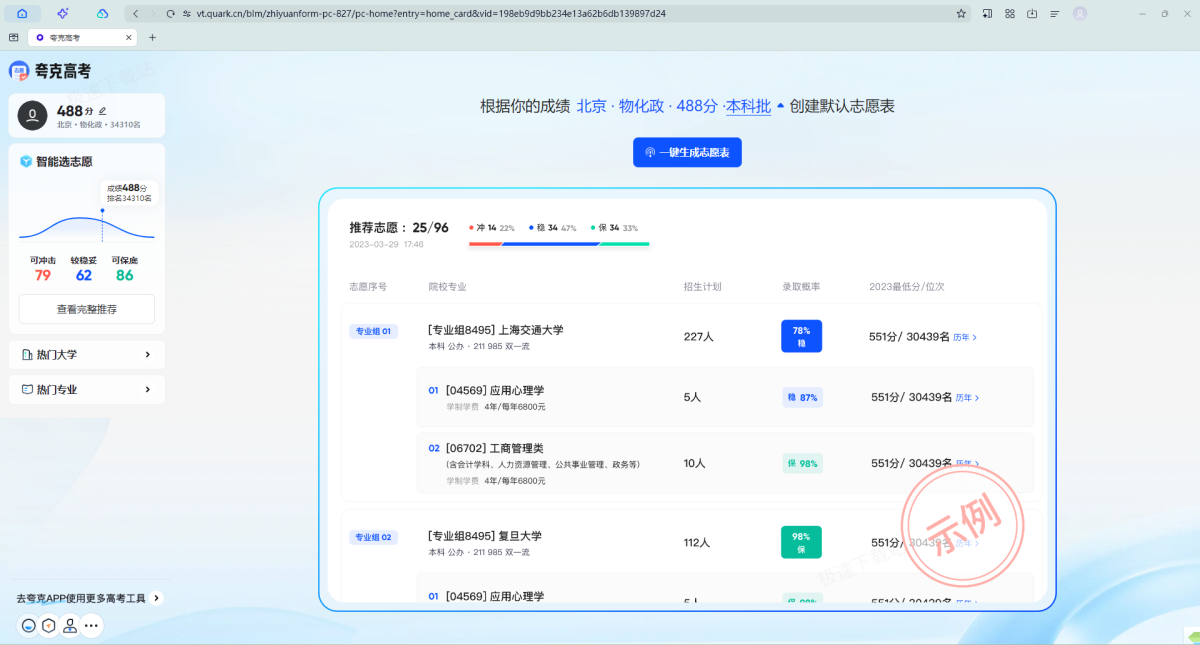Open the browser extensions grid icon
This screenshot has width=1200, height=645.
coord(1010,13)
